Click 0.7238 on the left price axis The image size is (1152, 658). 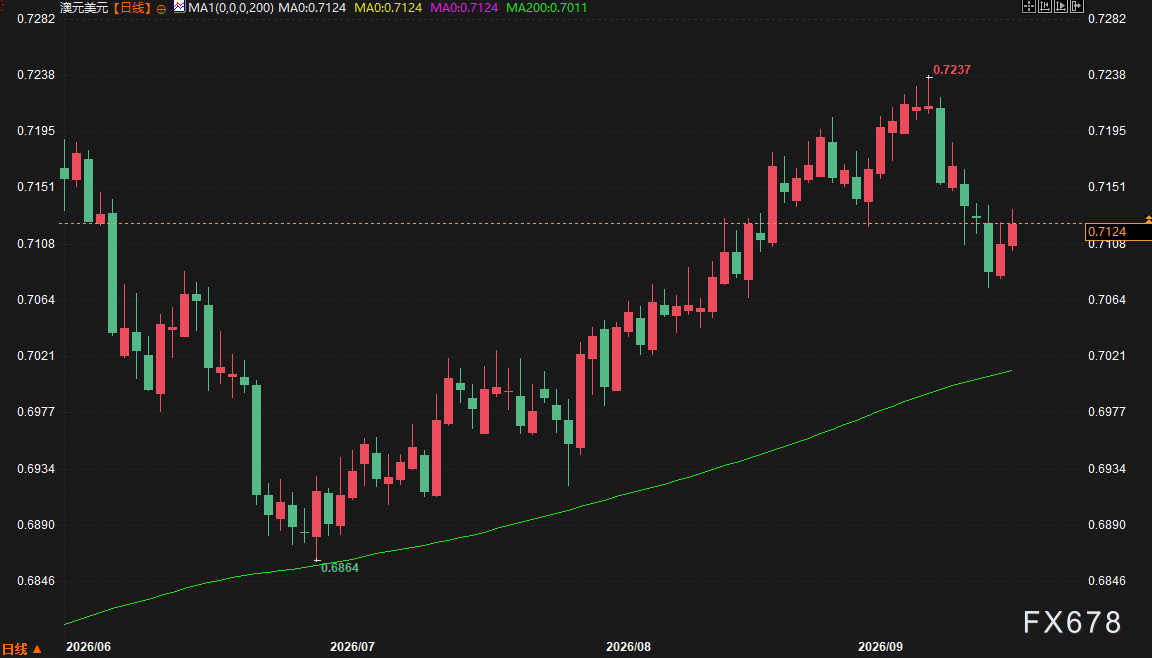pyautogui.click(x=36, y=75)
